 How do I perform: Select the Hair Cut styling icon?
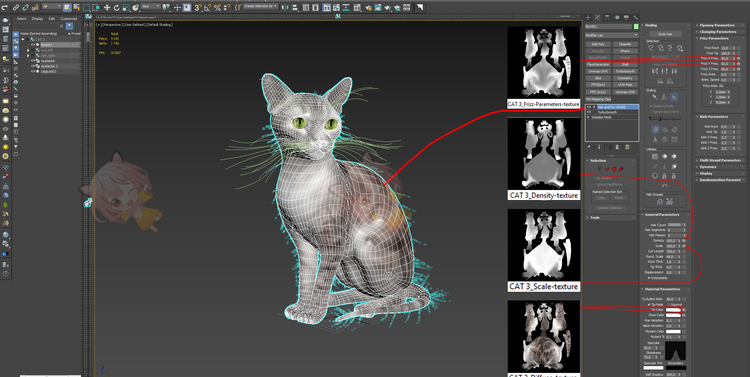point(664,97)
